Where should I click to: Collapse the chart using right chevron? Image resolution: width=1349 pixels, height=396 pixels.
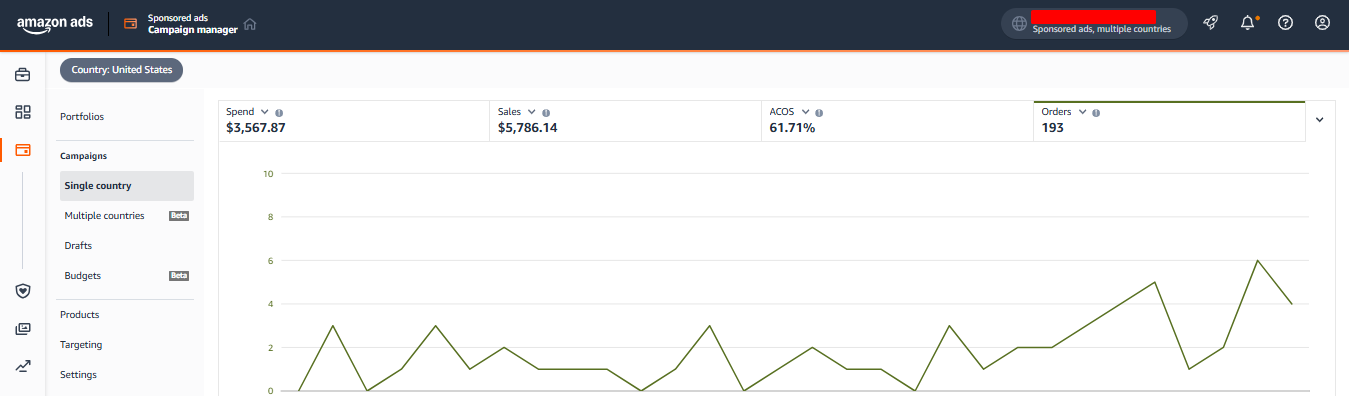tap(1320, 120)
